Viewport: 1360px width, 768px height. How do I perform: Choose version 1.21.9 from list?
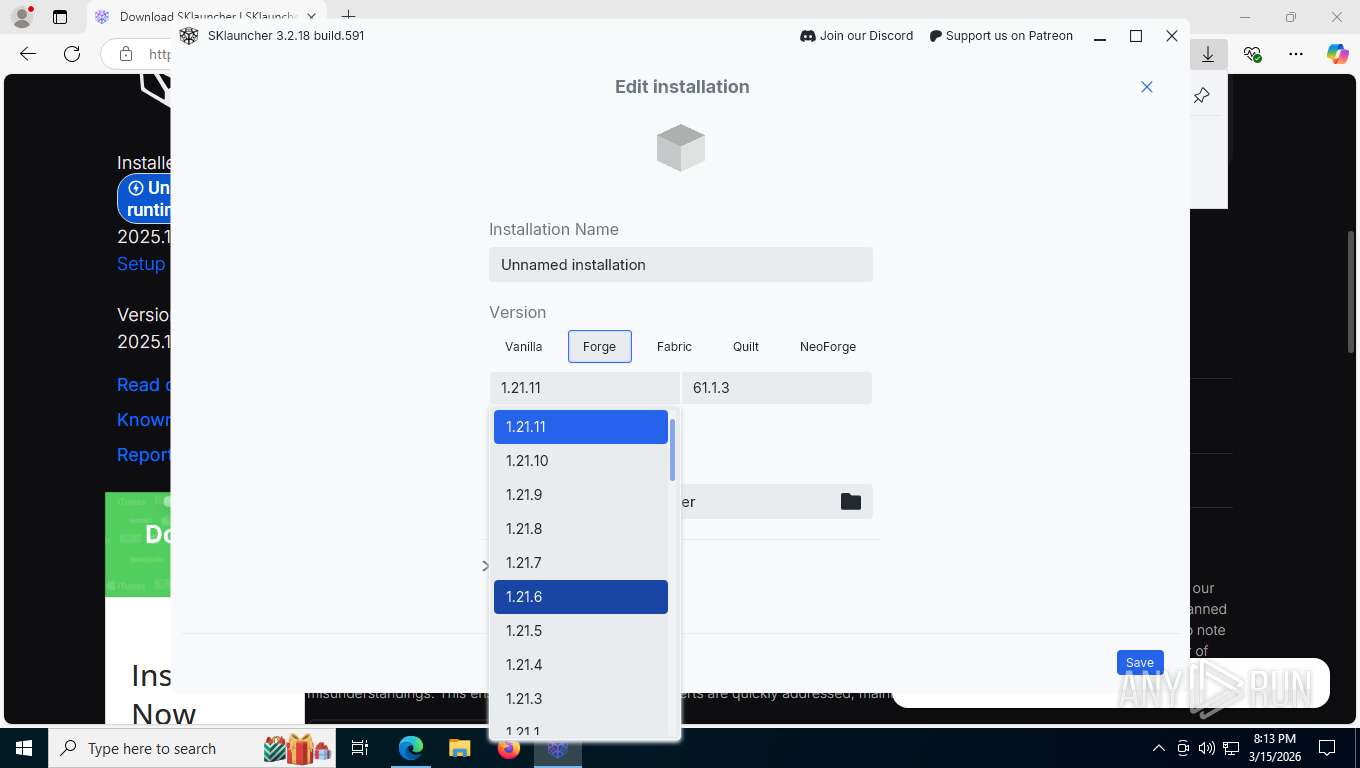point(581,495)
